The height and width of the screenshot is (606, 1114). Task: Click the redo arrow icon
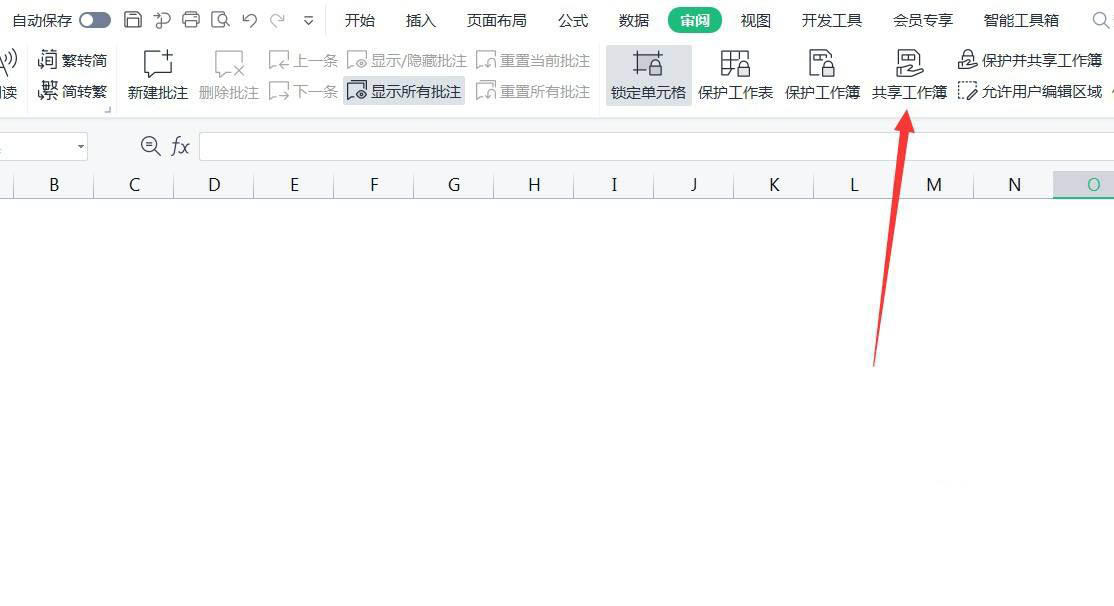click(278, 20)
